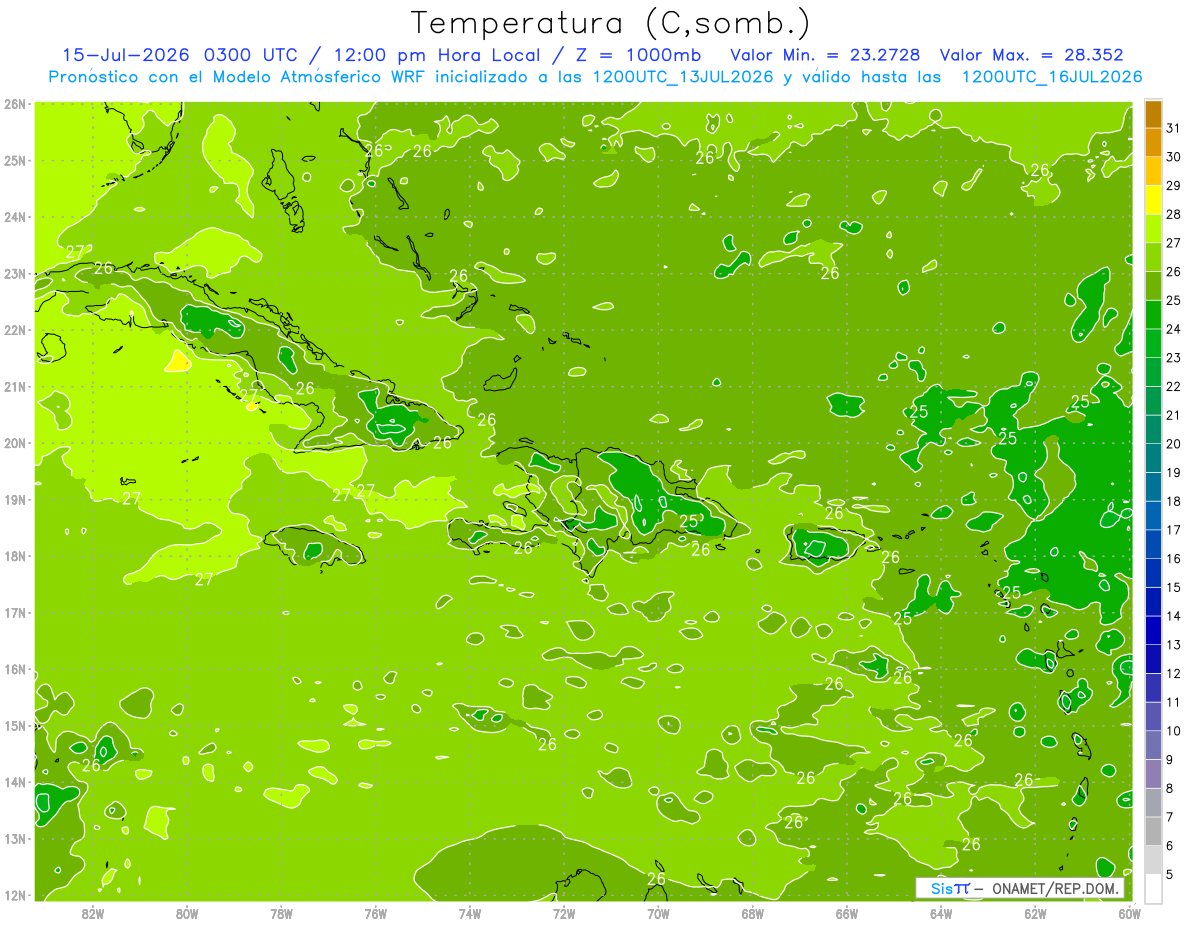Viewport: 1200px width, 927px height.
Task: Select the initialization time '1200UTC_13JUL2026'
Action: pyautogui.click(x=683, y=77)
